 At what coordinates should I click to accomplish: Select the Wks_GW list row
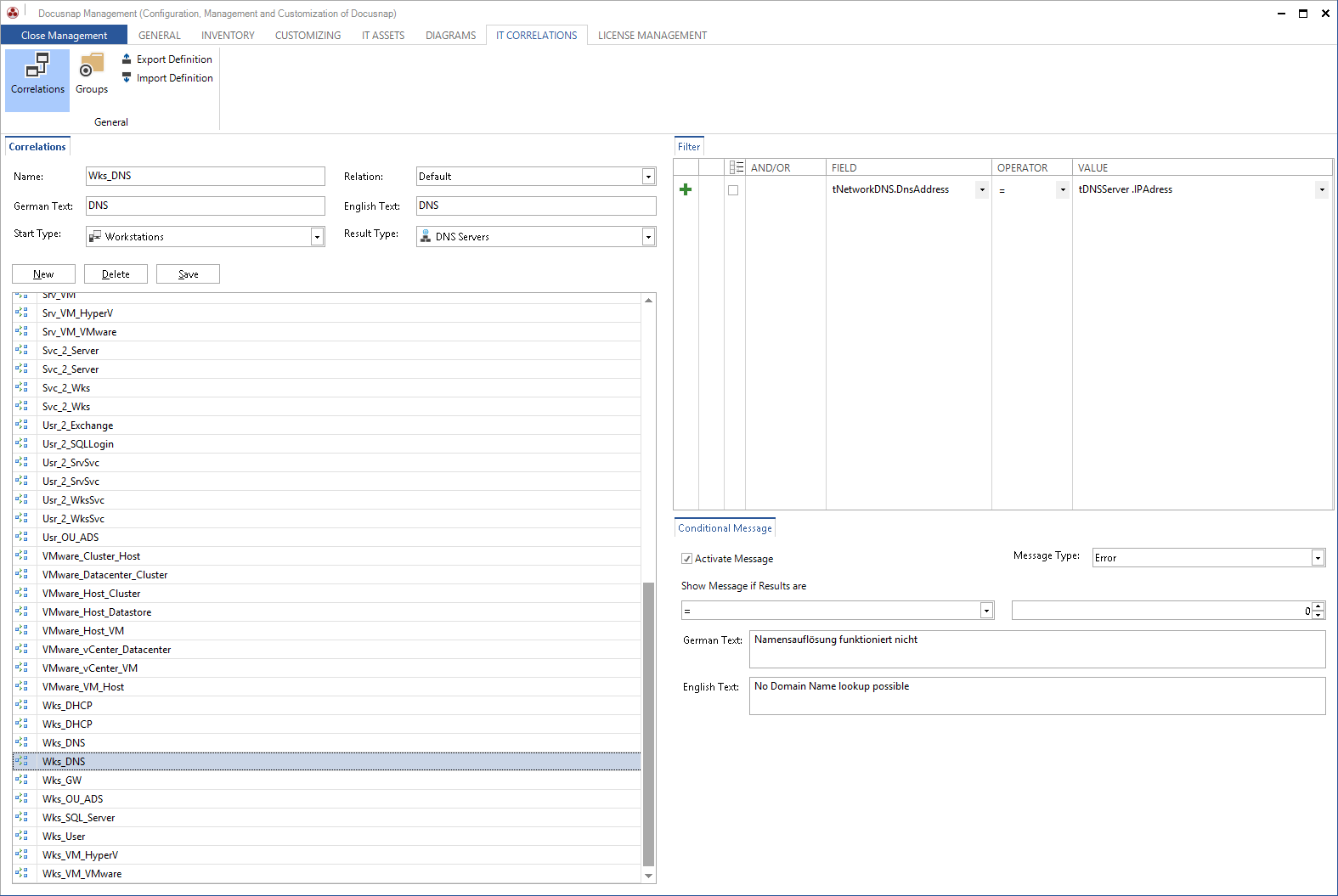click(327, 780)
